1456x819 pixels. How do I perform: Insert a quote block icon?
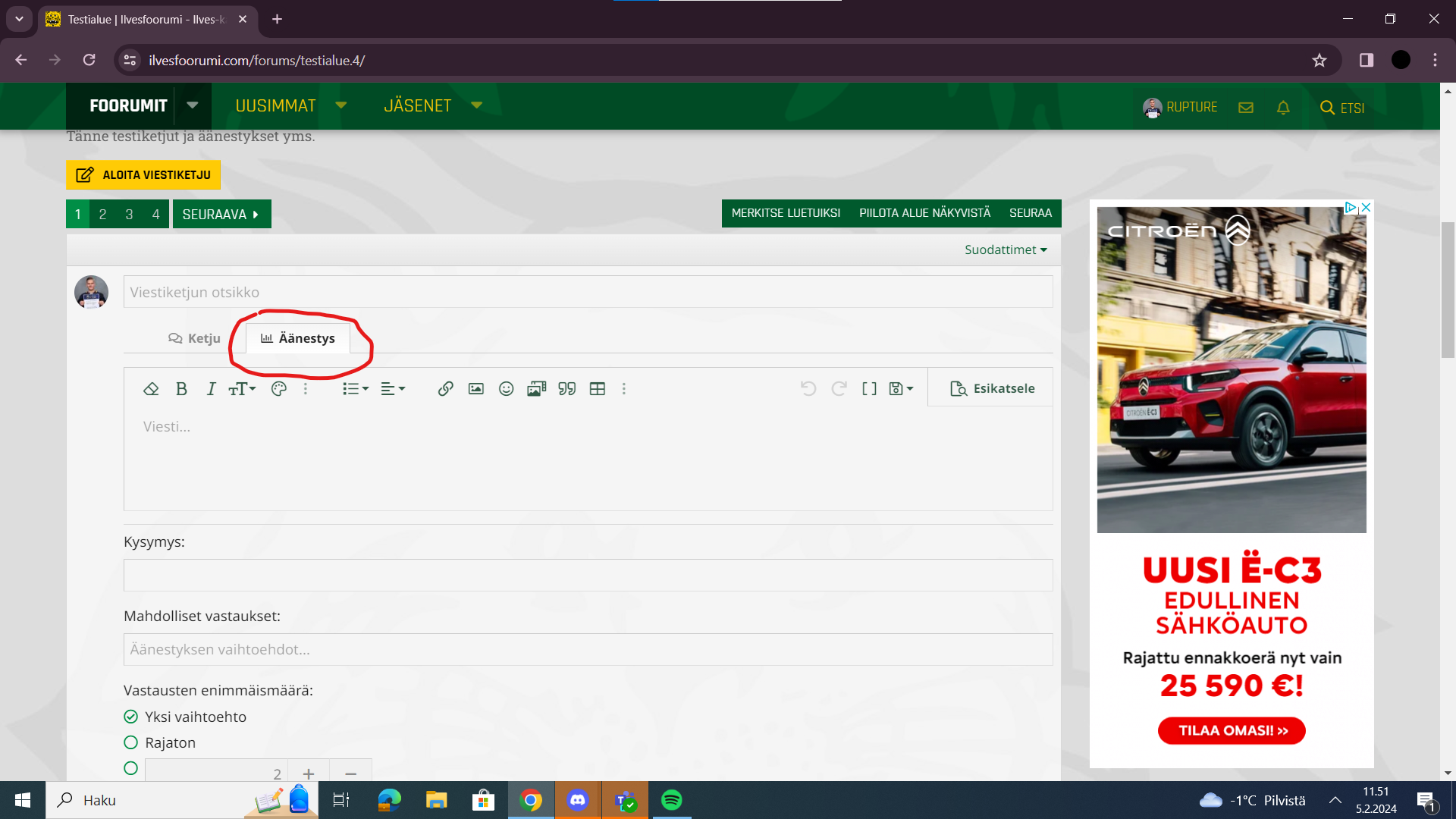point(566,389)
